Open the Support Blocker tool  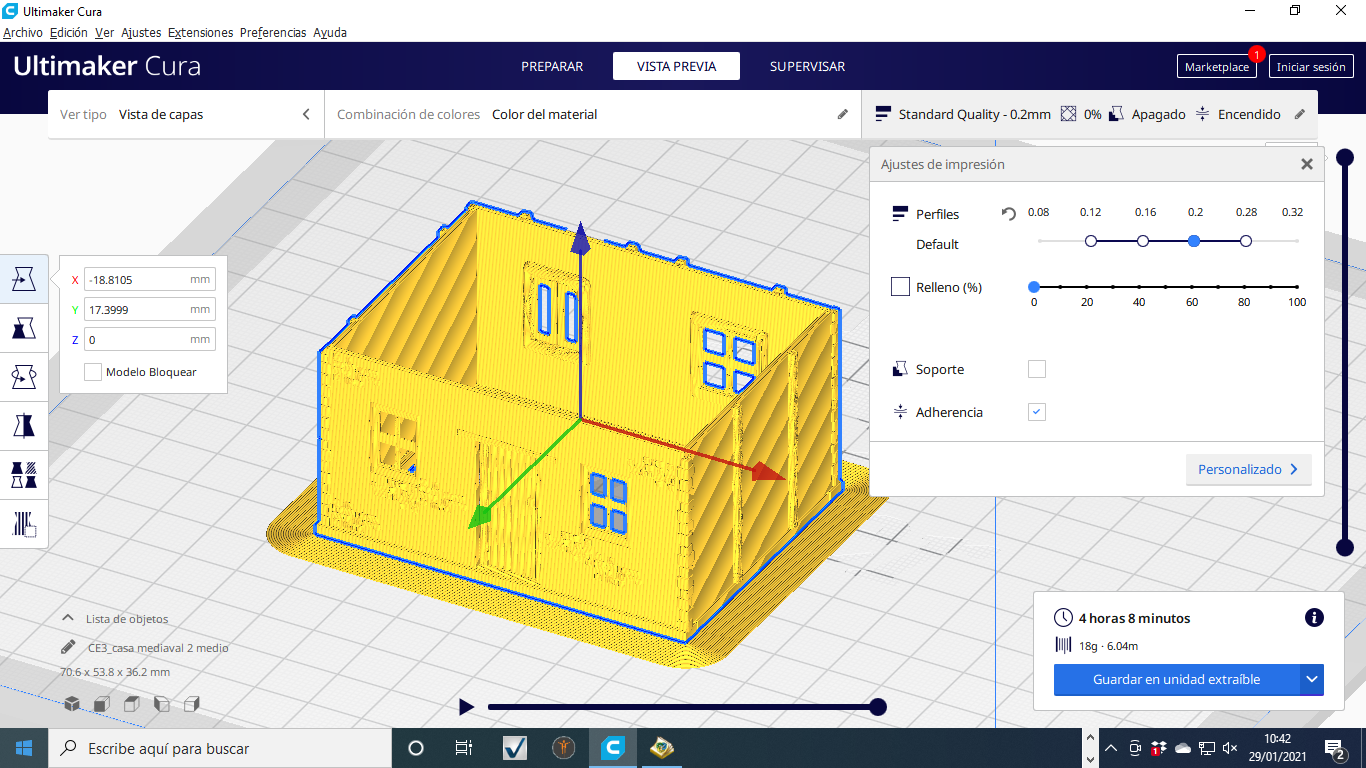click(23, 523)
